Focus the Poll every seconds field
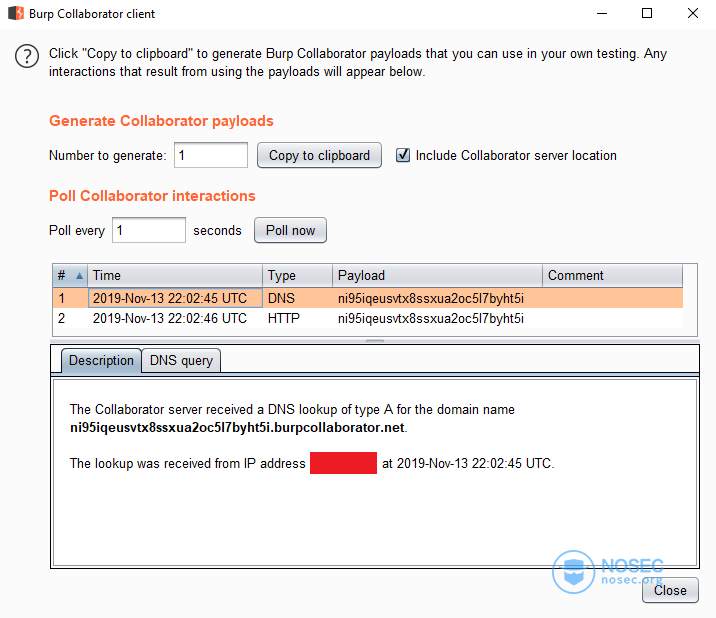Viewport: 716px width, 618px height. point(149,230)
